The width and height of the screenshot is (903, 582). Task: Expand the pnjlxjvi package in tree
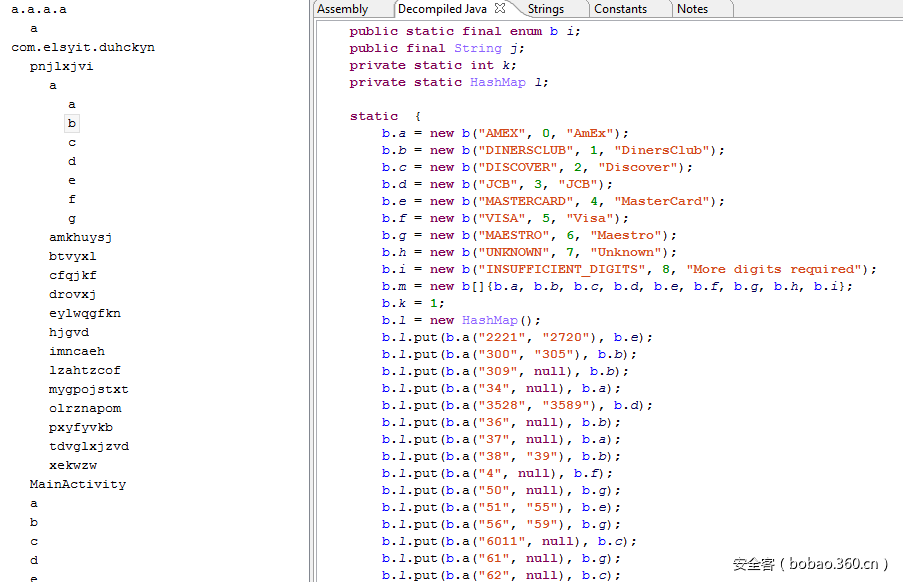[61, 66]
